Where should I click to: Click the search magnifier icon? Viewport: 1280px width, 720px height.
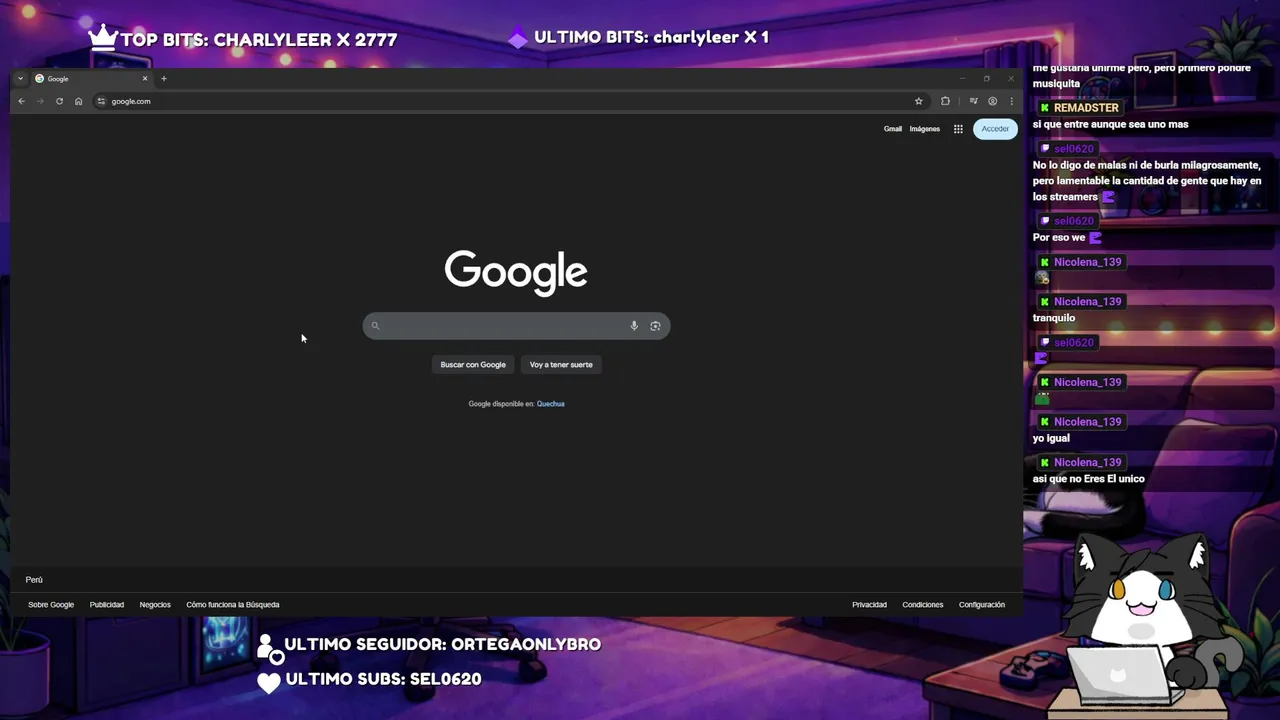(375, 326)
